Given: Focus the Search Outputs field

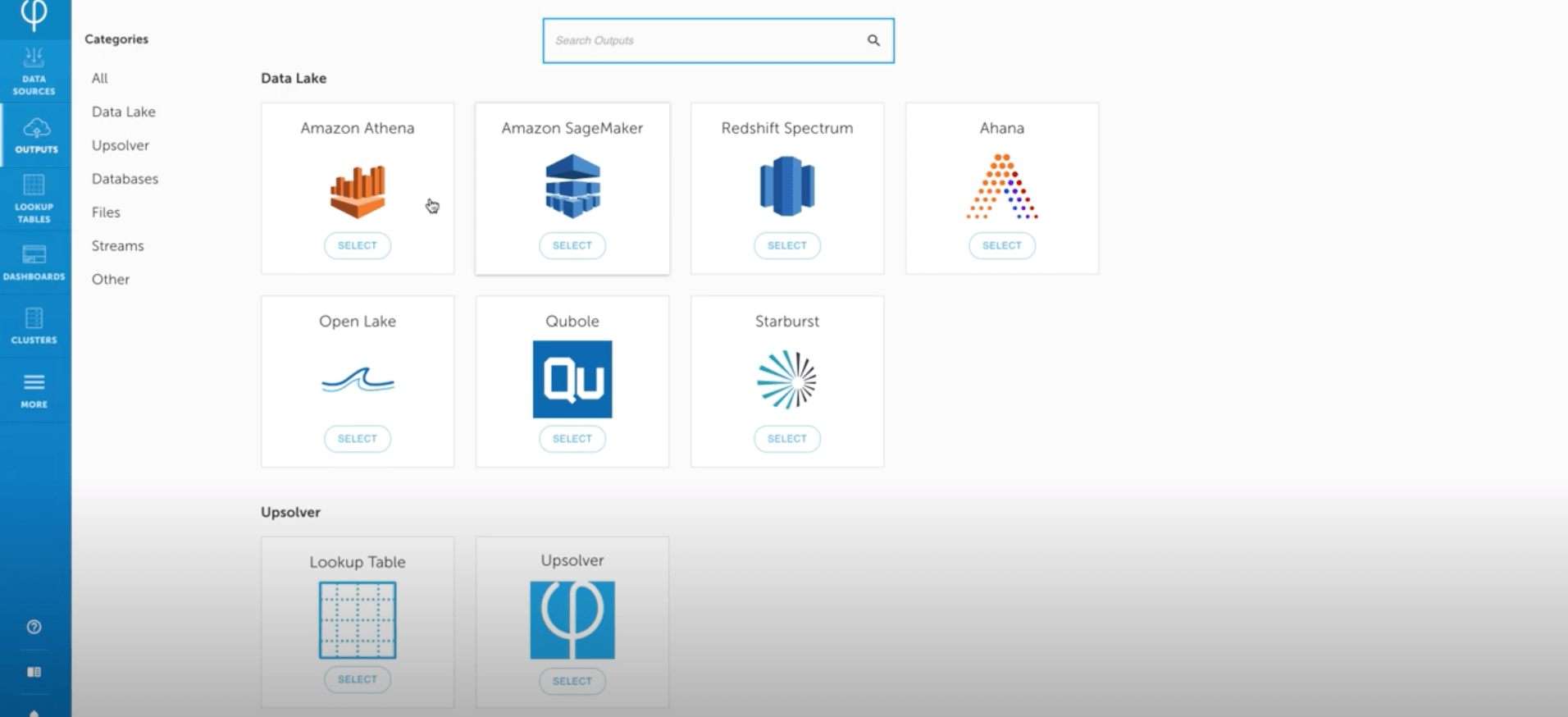Looking at the screenshot, I should click(x=705, y=40).
